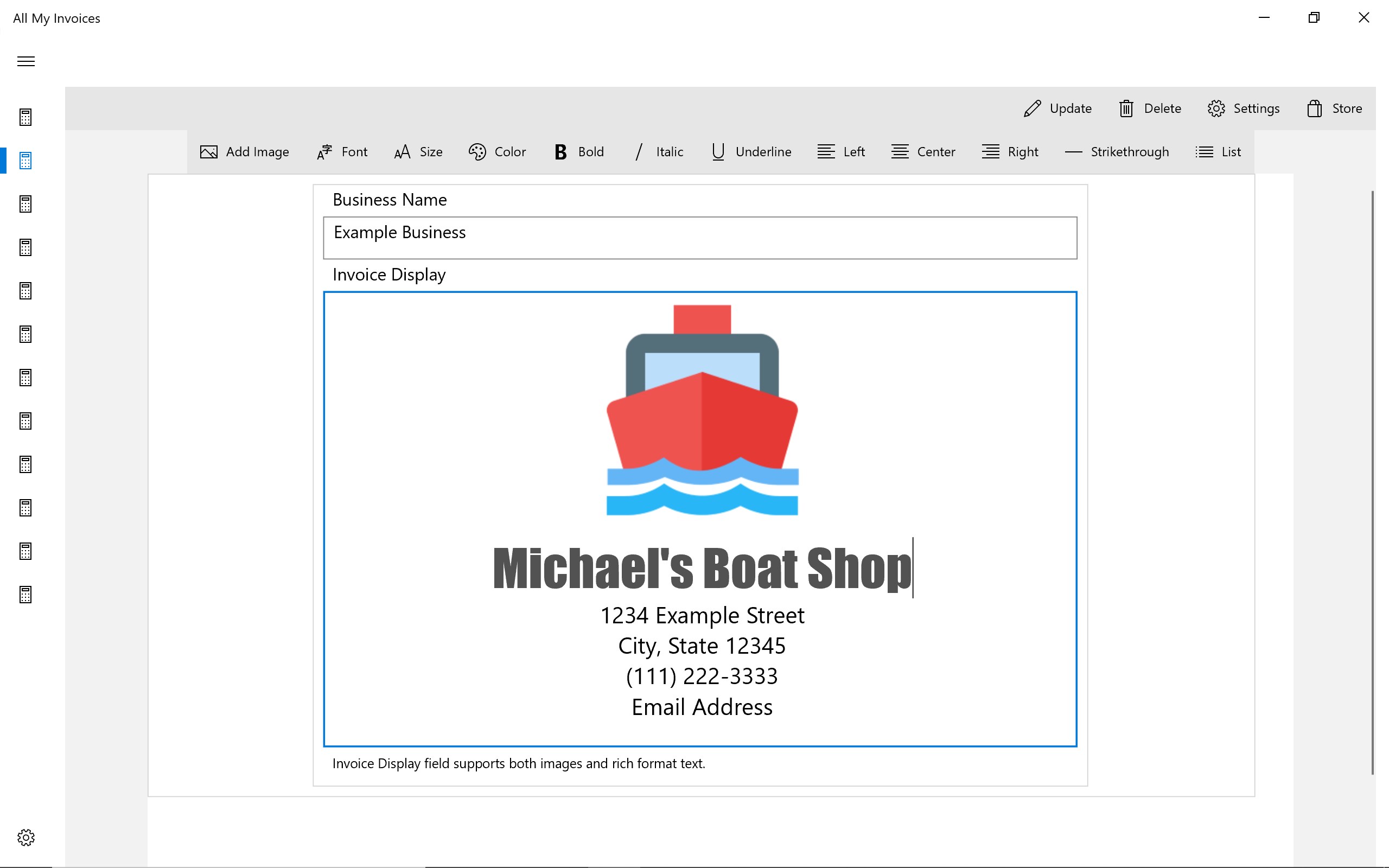This screenshot has width=1389, height=868.
Task: Open the text Size options
Action: click(x=418, y=151)
